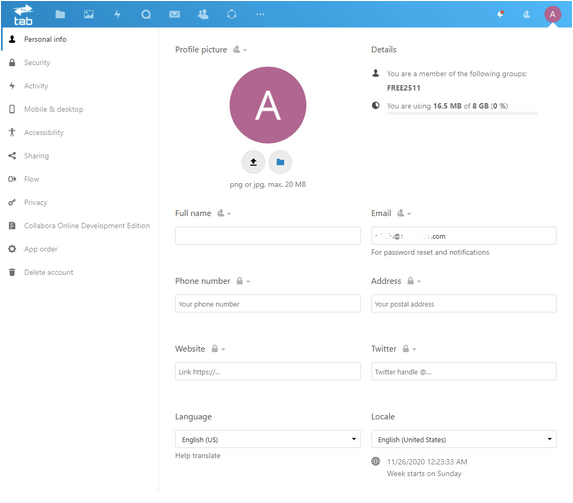This screenshot has height=503, width=573.
Task: Open the more apps ellipsis menu
Action: click(x=260, y=14)
